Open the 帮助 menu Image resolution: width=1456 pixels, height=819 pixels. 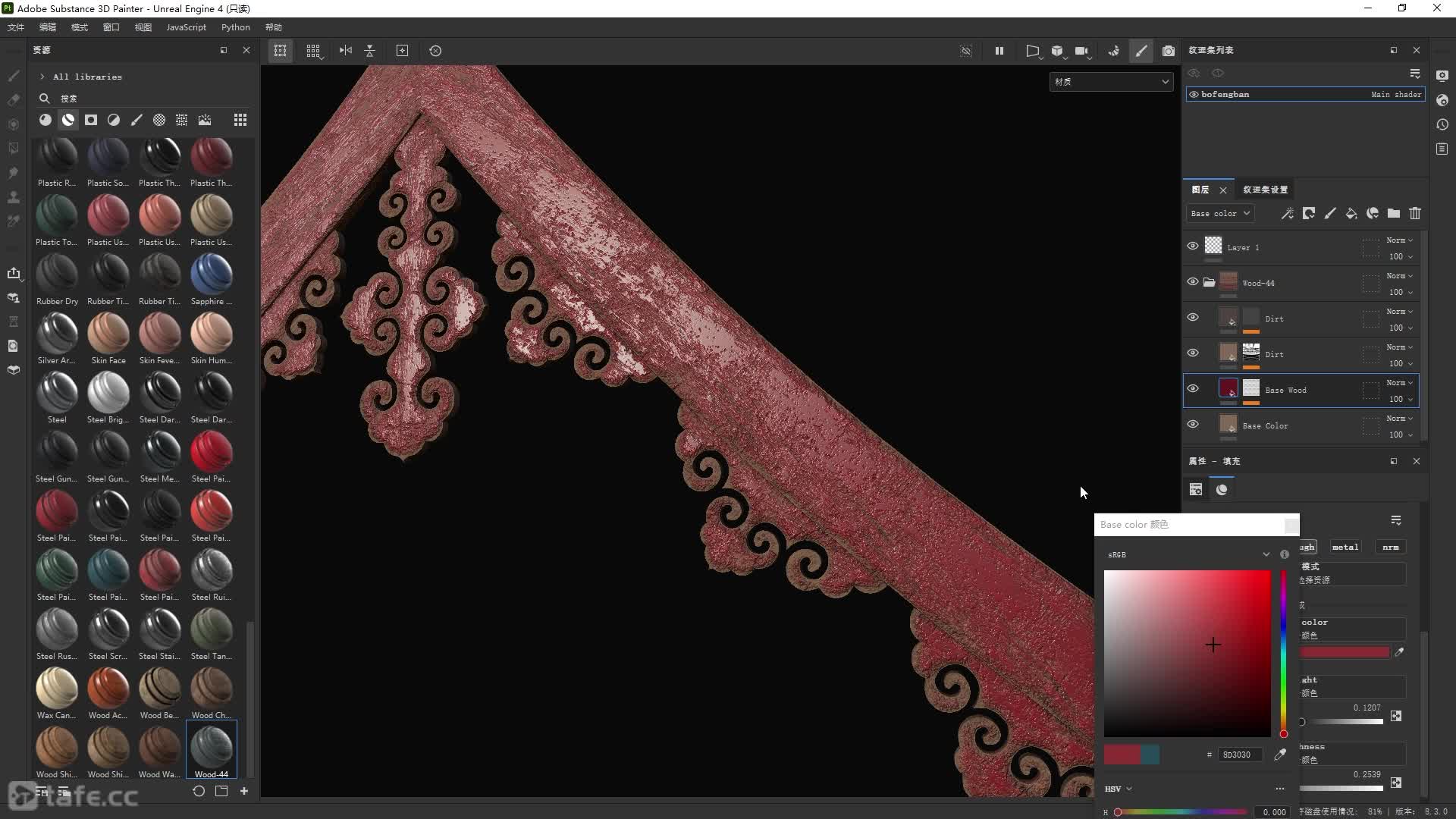coord(274,27)
